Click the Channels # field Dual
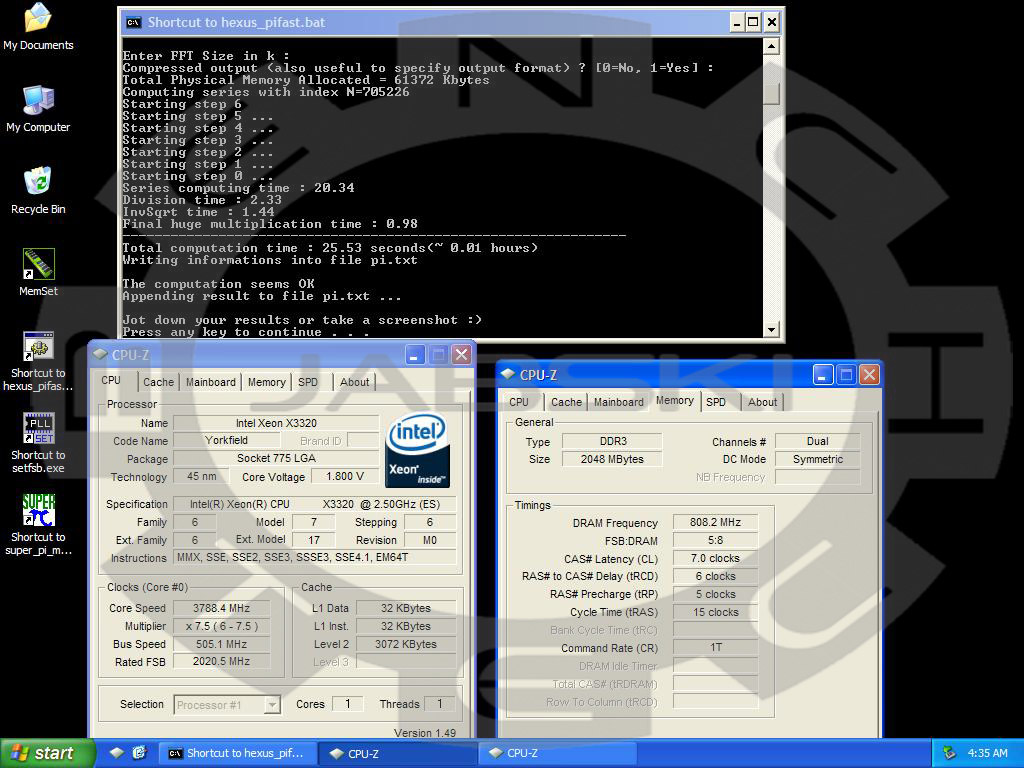Screen dimensions: 1024x768 point(818,441)
